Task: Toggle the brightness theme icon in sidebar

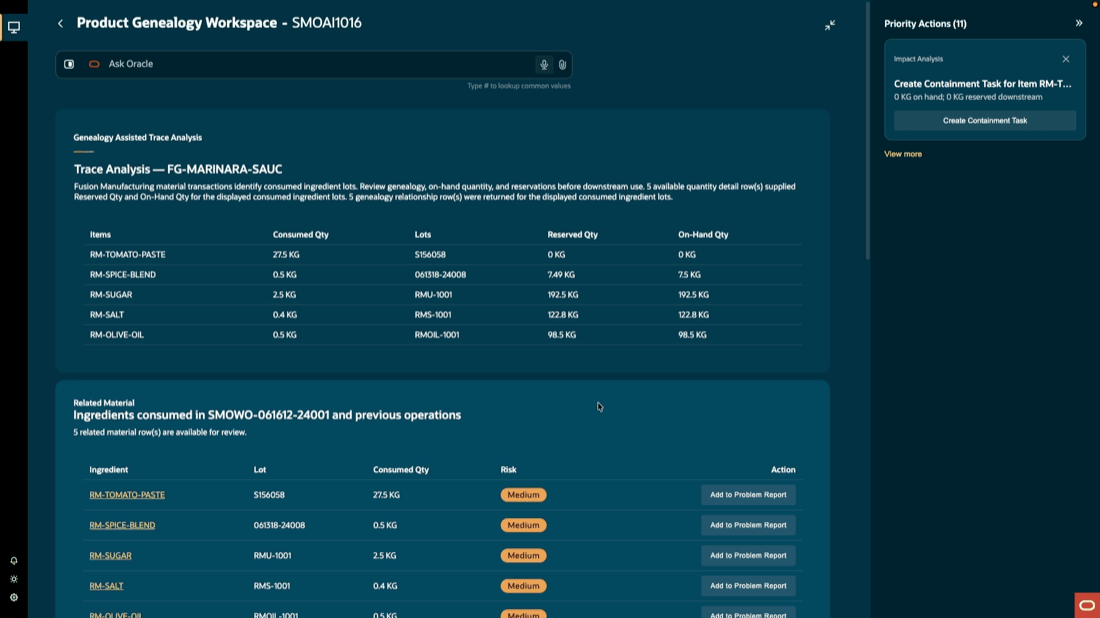Action: 14,579
